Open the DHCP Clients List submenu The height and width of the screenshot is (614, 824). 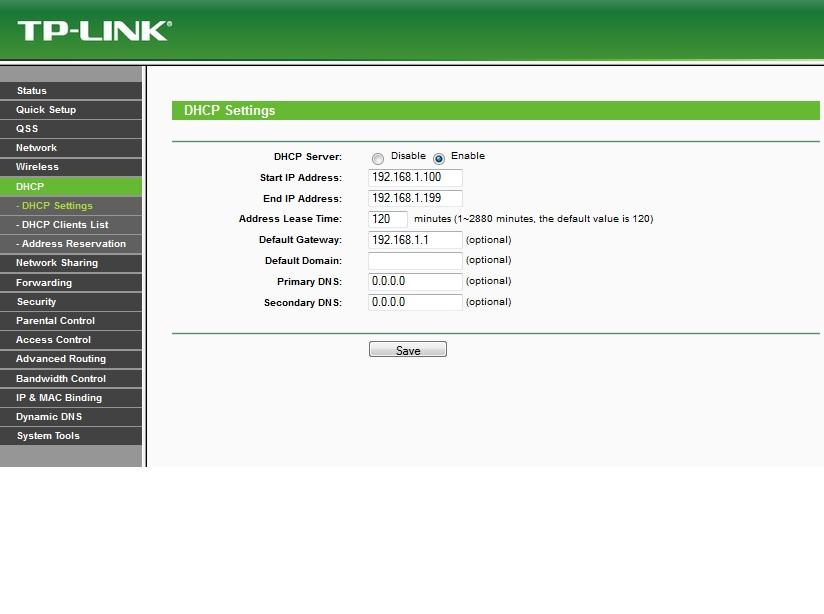point(71,224)
